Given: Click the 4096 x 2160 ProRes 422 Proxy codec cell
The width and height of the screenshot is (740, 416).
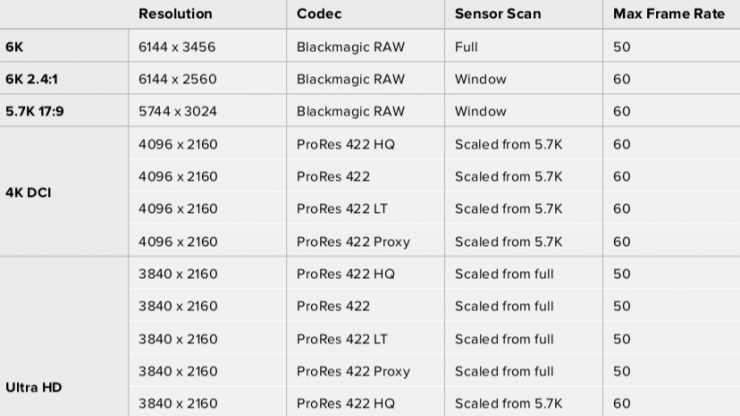Looking at the screenshot, I should point(353,241).
